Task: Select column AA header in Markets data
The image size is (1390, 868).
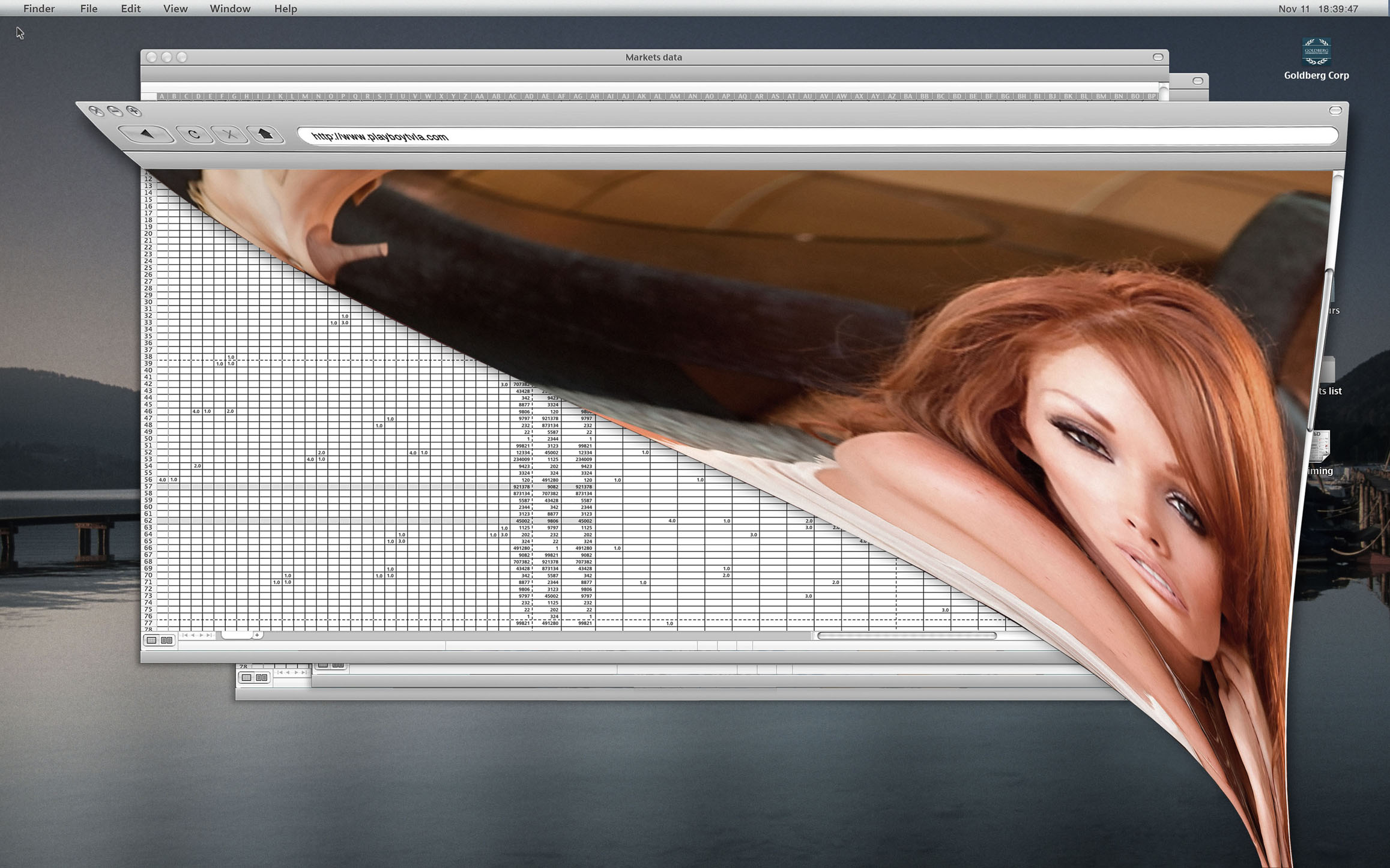Action: point(479,96)
